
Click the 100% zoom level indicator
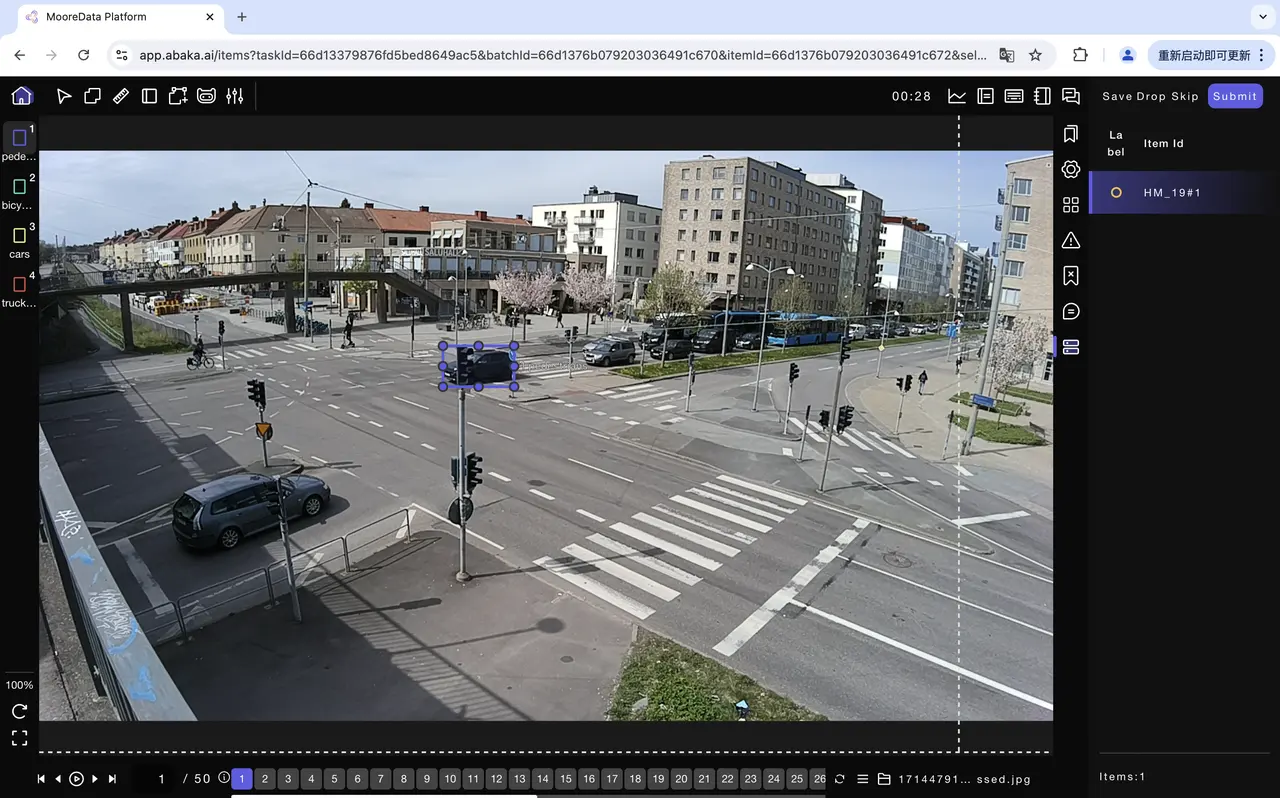tap(19, 685)
